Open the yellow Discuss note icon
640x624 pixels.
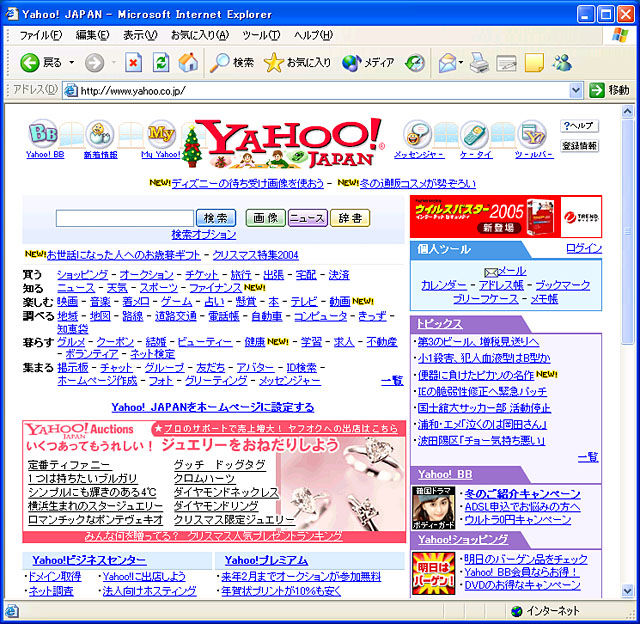pos(534,63)
